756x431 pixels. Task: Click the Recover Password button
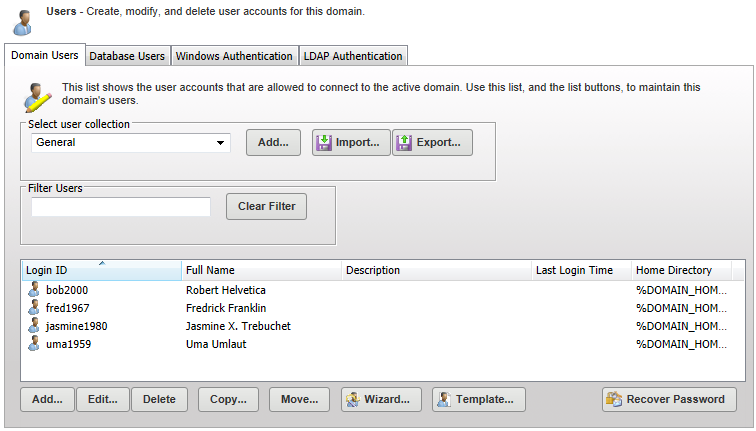pos(669,400)
